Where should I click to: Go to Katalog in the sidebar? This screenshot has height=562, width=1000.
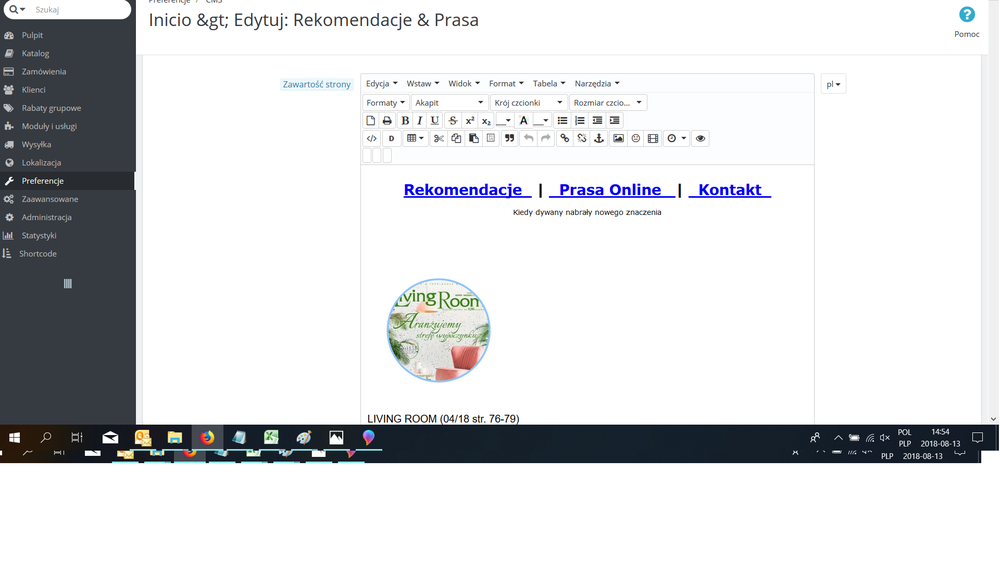point(35,54)
